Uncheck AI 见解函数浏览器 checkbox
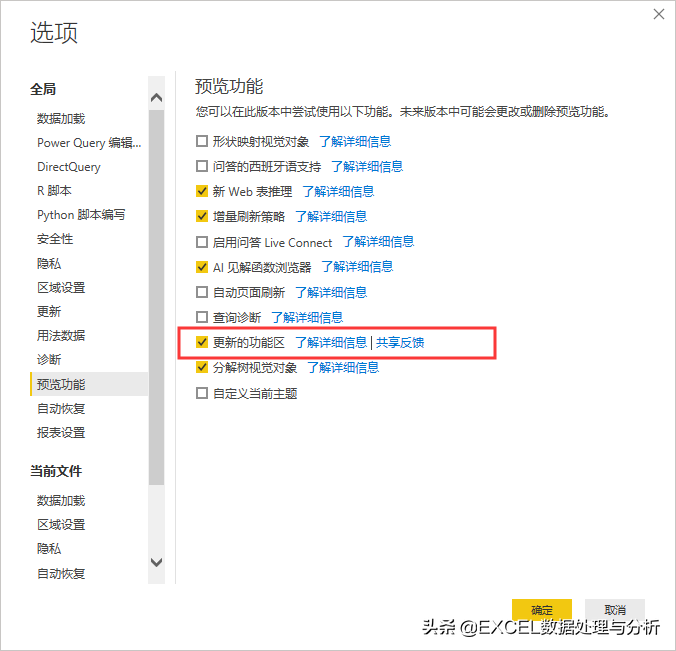 tap(202, 267)
